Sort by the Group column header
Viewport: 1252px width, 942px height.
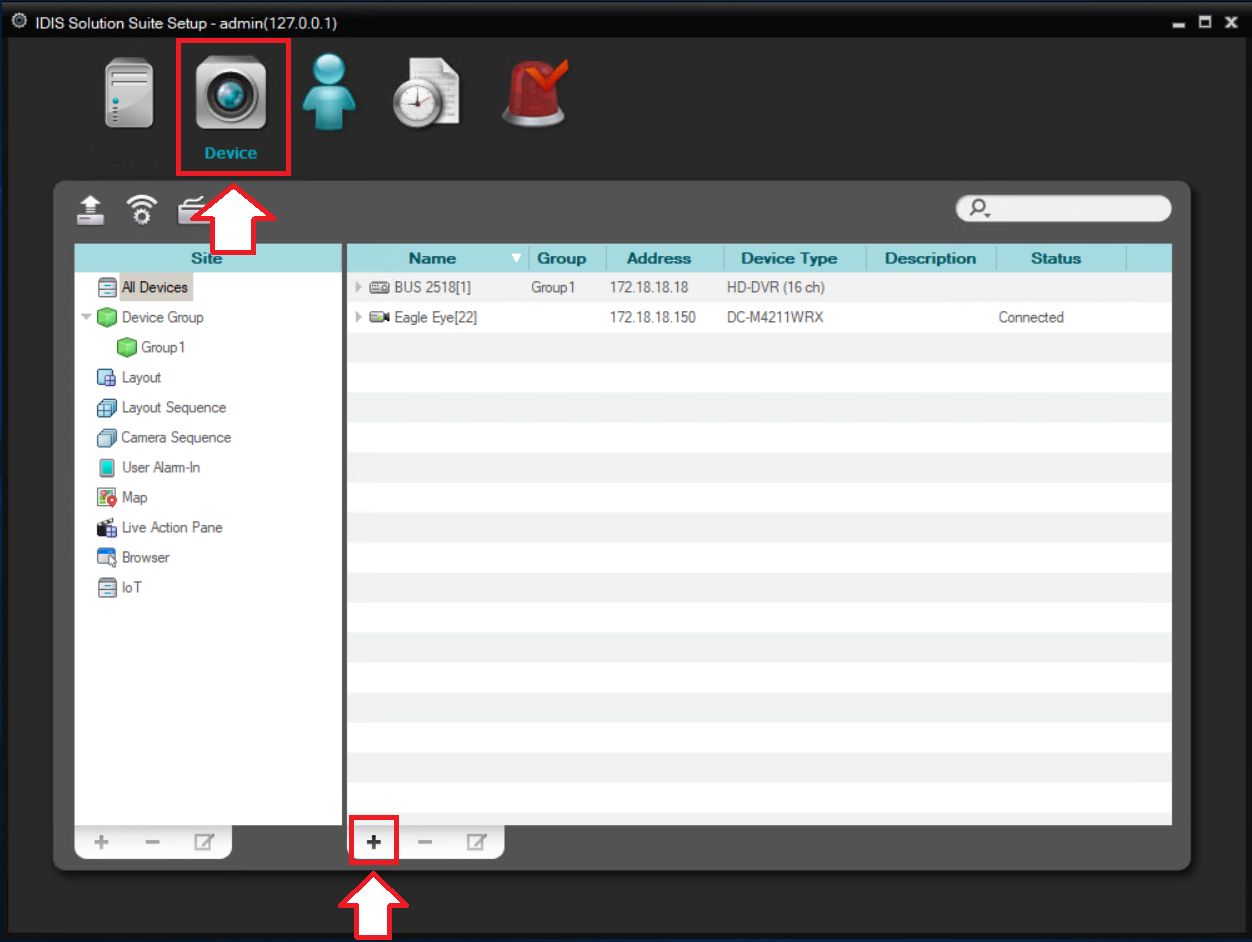point(561,258)
